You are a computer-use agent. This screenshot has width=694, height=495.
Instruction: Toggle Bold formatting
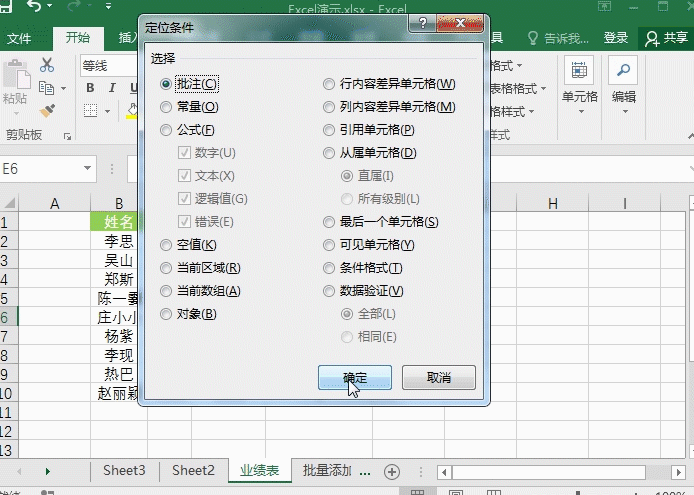[x=90, y=88]
